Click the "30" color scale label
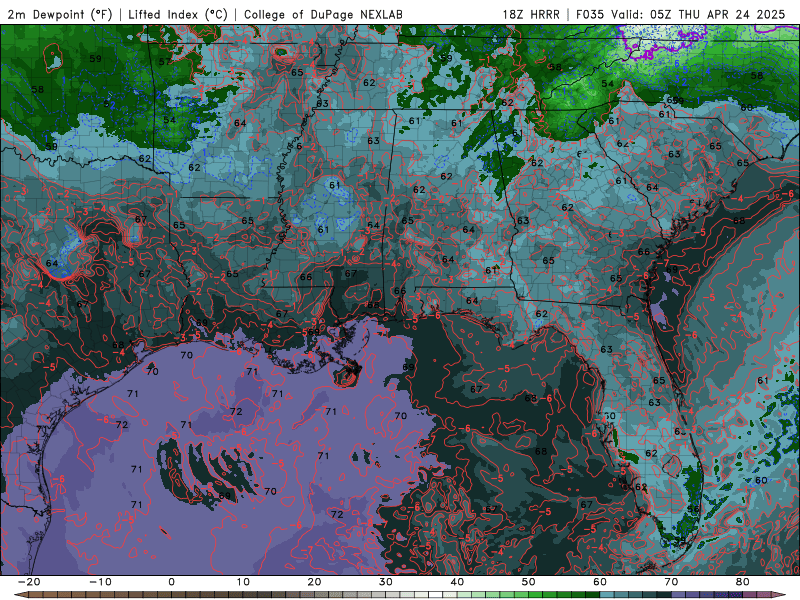This screenshot has height=600, width=800. pyautogui.click(x=386, y=582)
